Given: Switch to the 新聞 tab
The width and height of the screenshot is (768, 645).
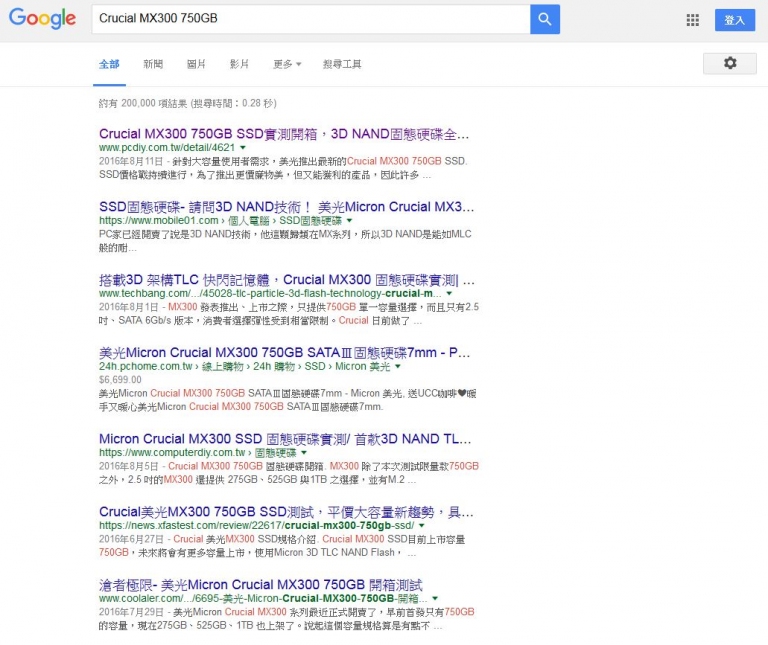Looking at the screenshot, I should click(x=153, y=64).
